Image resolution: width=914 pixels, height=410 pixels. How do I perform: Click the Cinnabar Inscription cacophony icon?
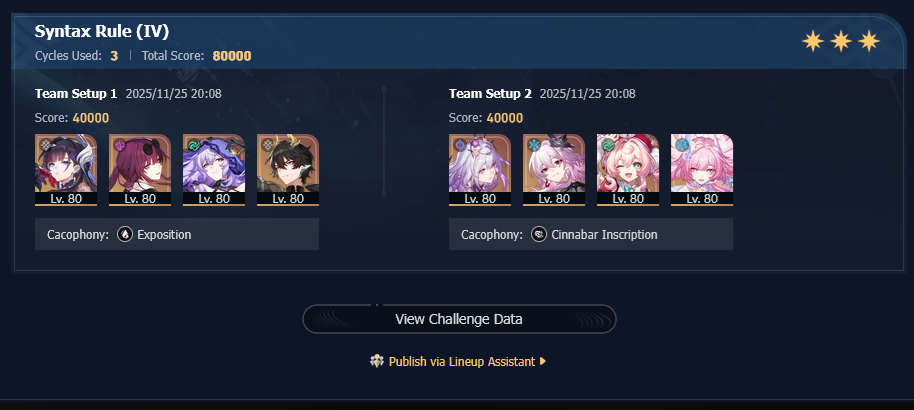(539, 234)
